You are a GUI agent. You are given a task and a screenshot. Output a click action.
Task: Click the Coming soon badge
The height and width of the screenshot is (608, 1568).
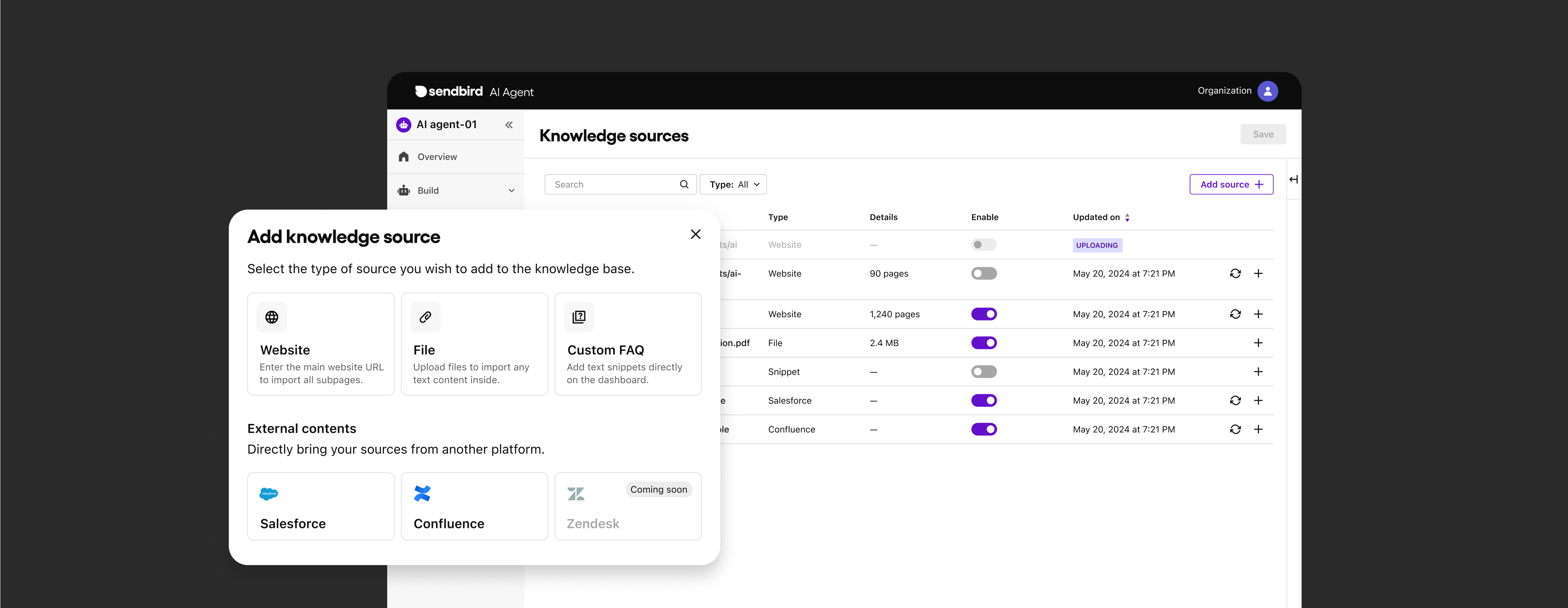(x=659, y=490)
